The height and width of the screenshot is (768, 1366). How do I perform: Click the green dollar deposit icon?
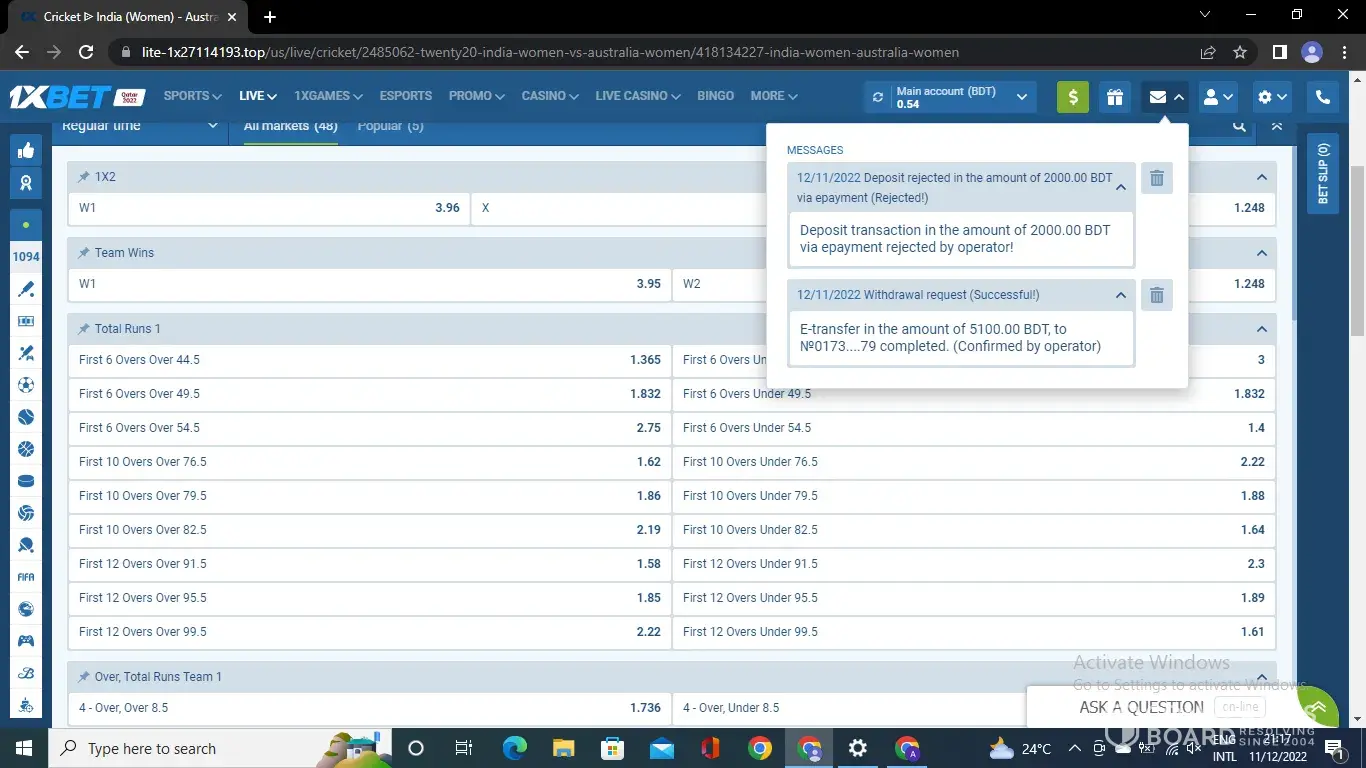pos(1073,97)
